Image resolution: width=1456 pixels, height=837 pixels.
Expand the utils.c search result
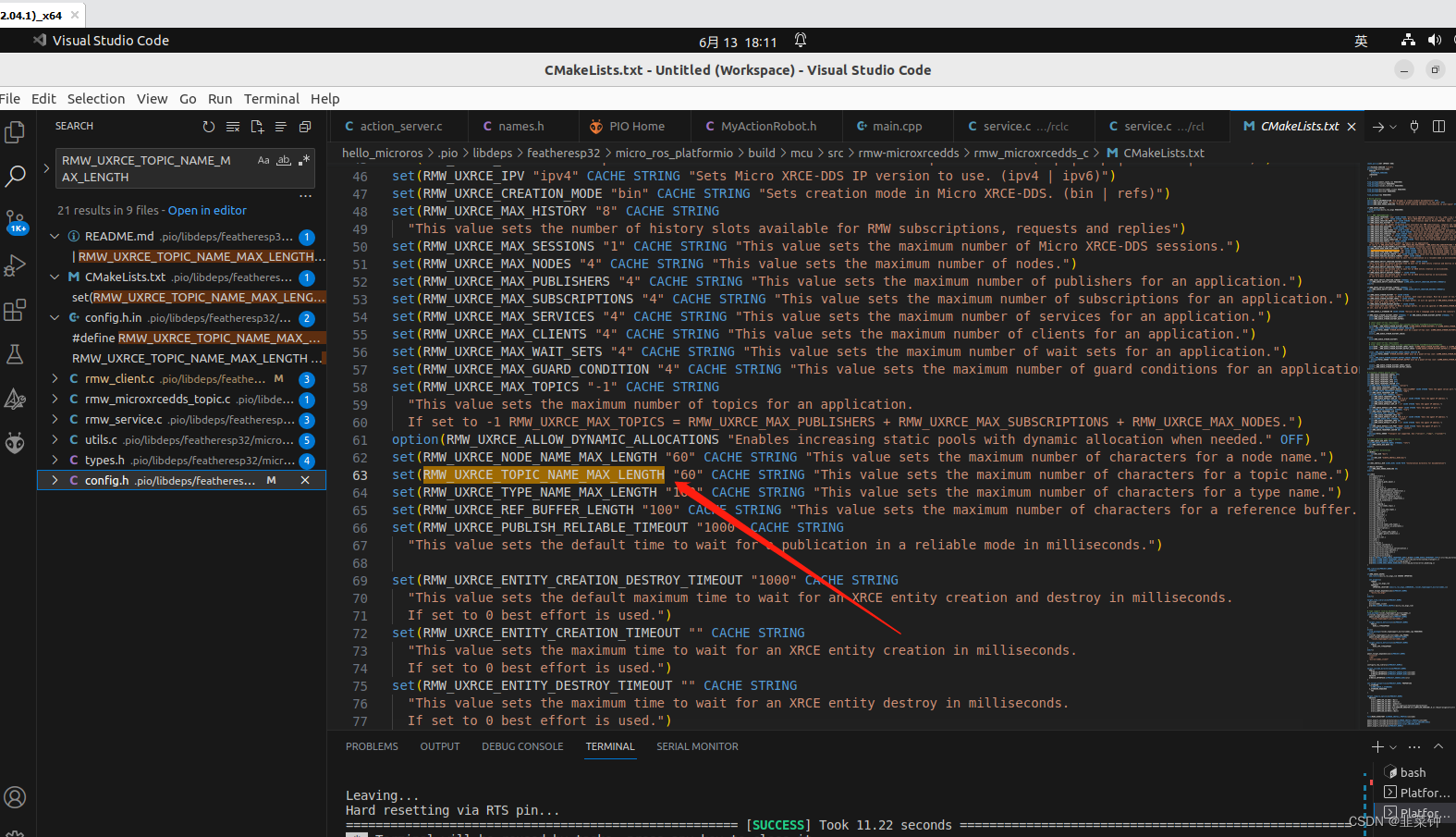(55, 440)
